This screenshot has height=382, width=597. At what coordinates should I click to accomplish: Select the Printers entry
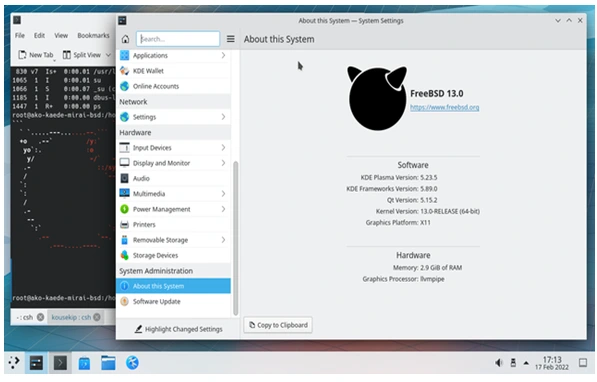pos(173,224)
